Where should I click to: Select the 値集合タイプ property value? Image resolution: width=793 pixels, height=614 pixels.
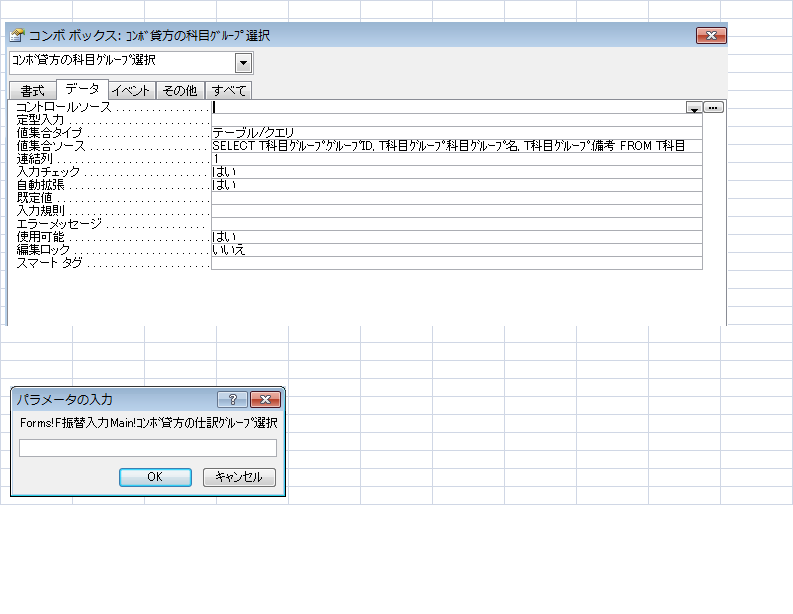pos(456,133)
